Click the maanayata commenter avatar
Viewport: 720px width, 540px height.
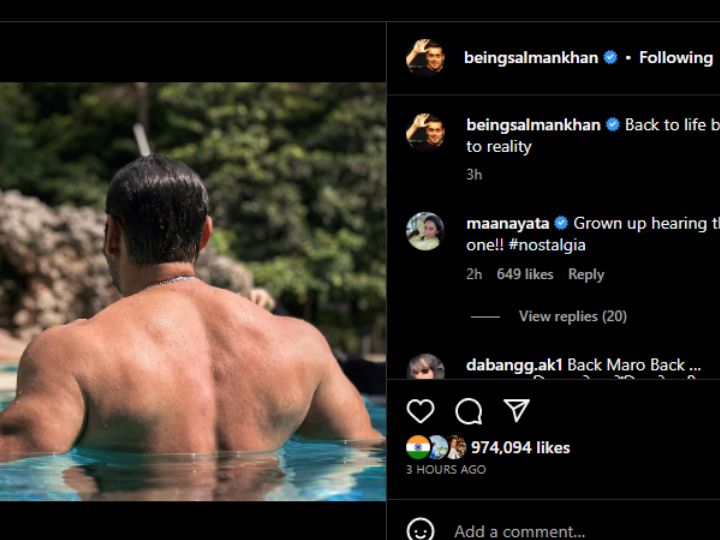425,232
